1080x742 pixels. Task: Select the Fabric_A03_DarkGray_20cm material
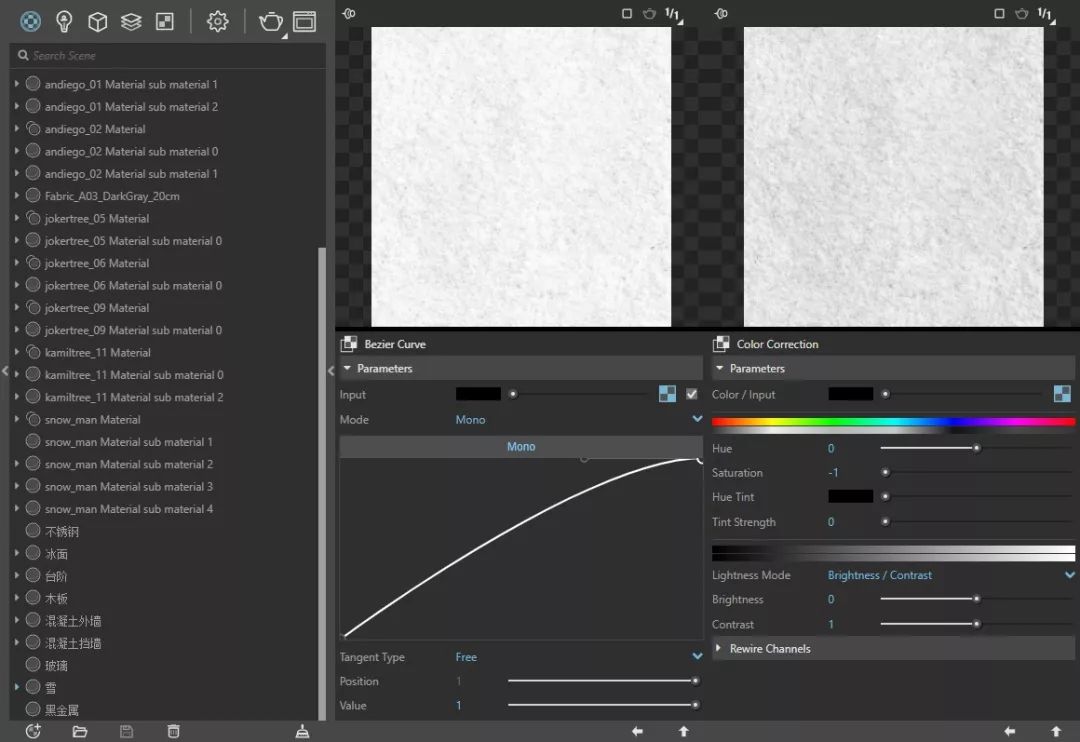point(112,196)
